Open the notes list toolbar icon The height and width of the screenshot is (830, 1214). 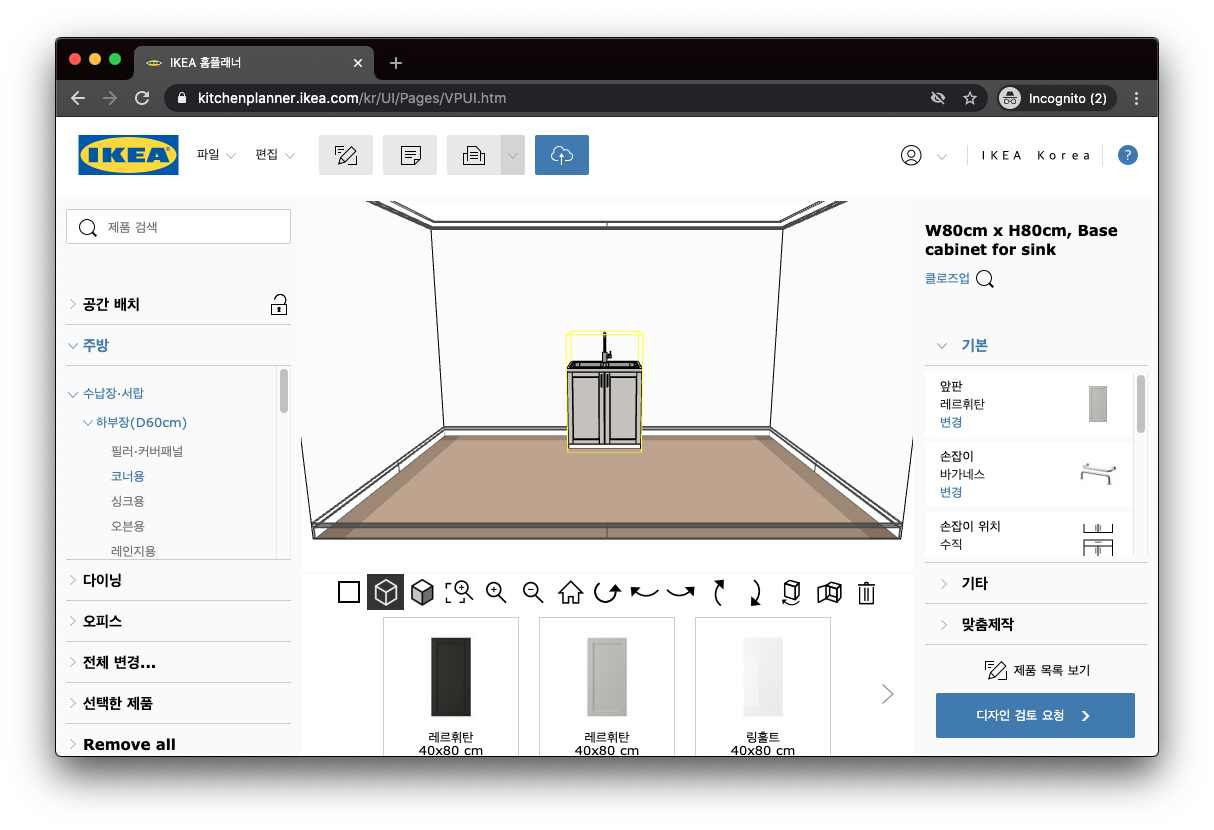point(410,155)
